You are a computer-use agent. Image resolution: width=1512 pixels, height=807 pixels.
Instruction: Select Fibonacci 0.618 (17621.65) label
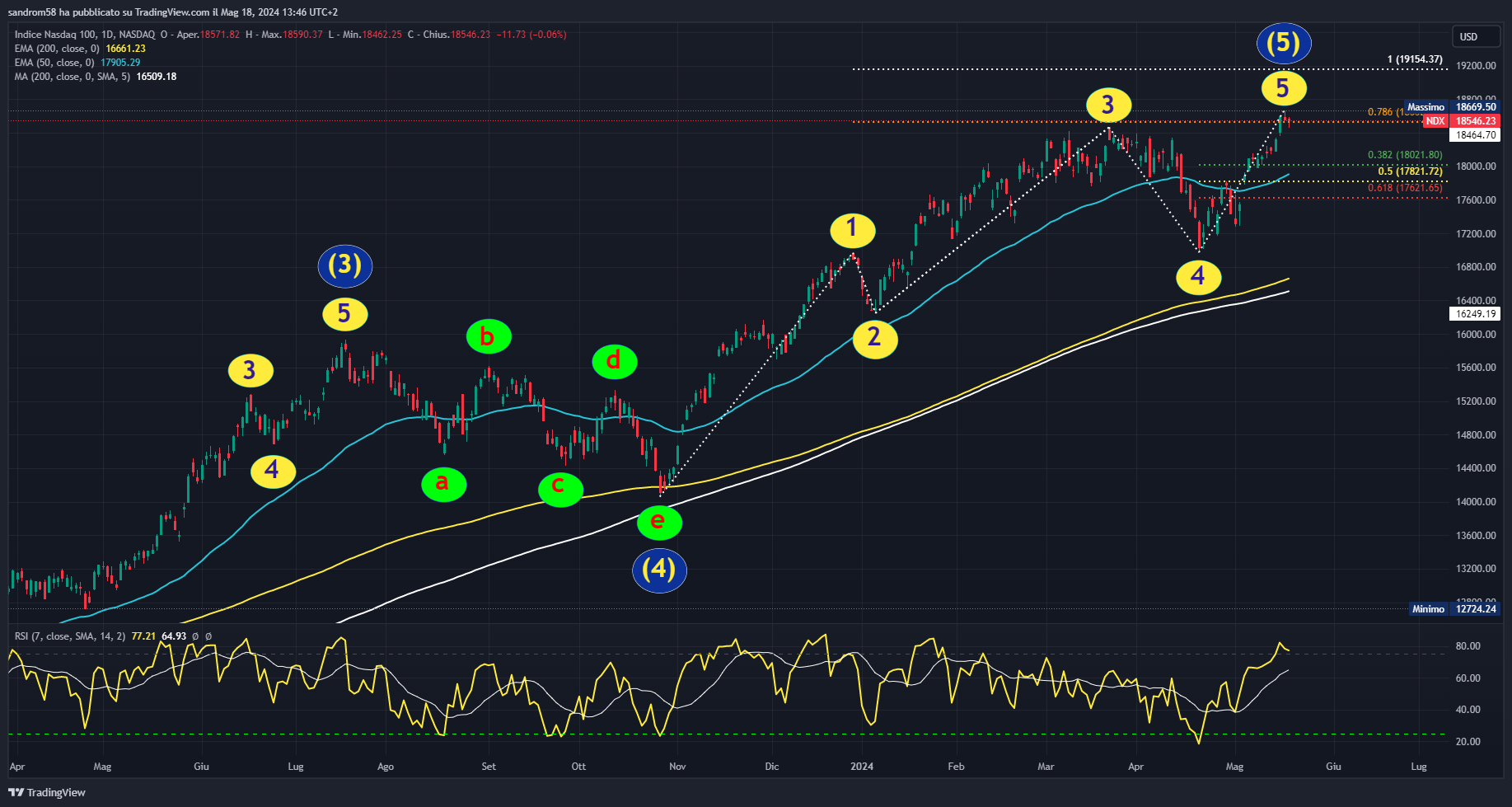pos(1405,188)
